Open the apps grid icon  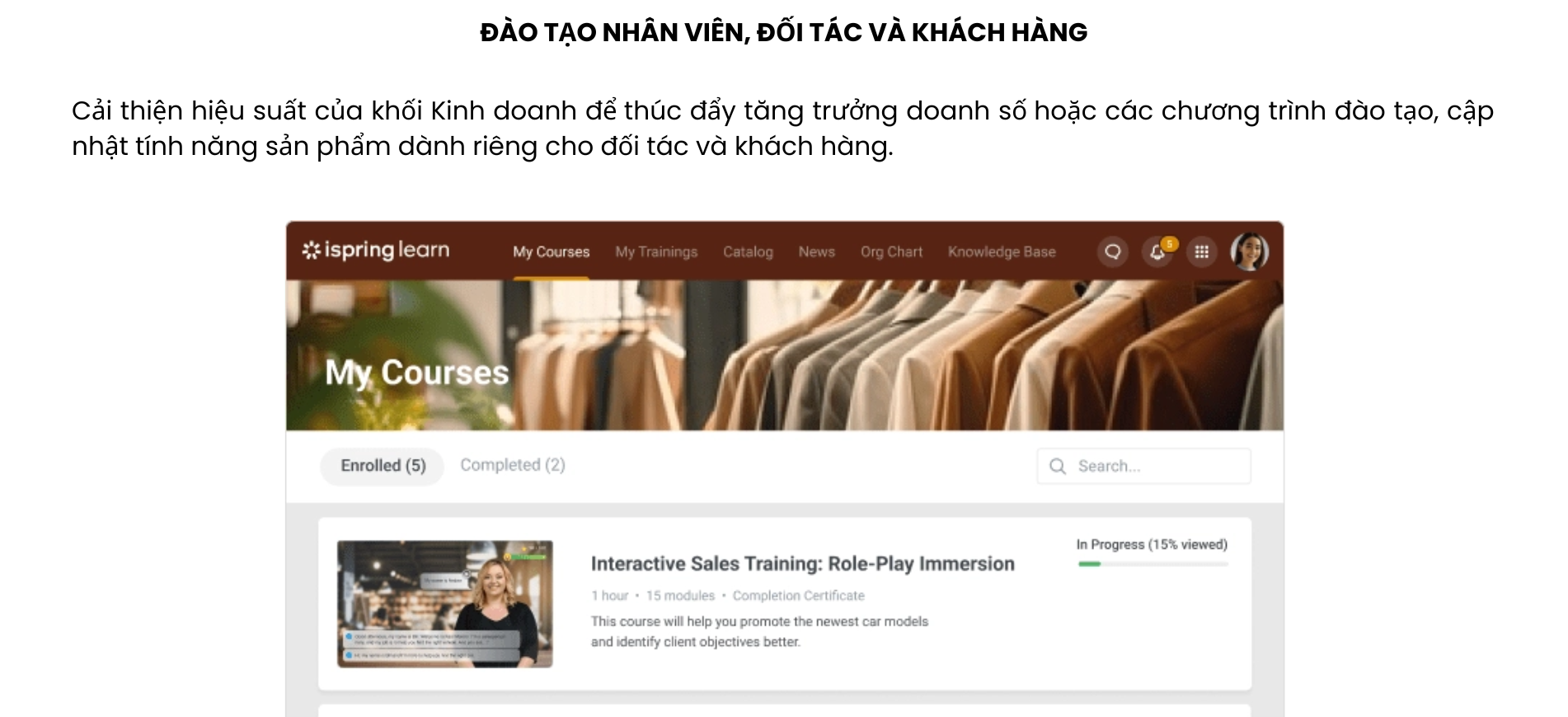(1201, 251)
